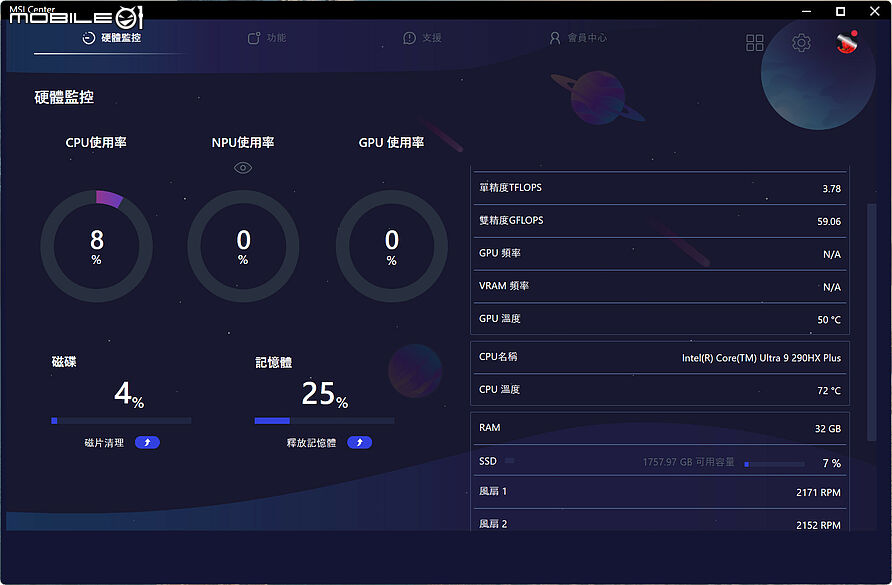Click the 記憶體 usage progress bar

click(324, 421)
